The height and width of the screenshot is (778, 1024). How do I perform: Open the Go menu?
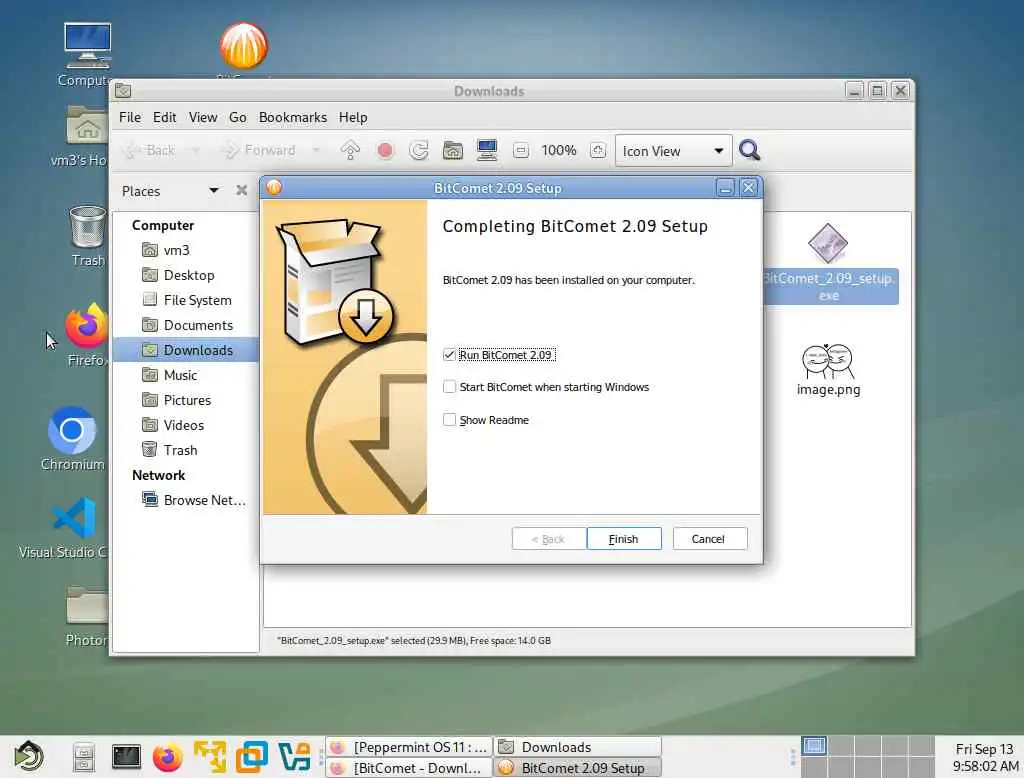pyautogui.click(x=238, y=118)
